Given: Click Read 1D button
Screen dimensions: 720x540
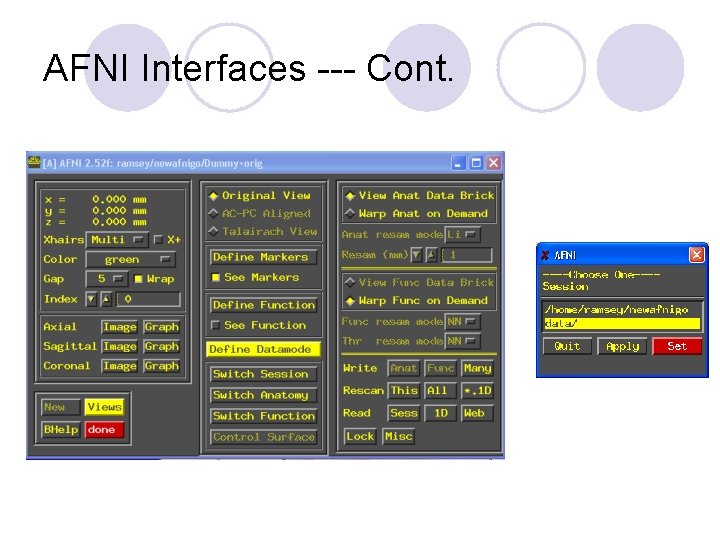Looking at the screenshot, I should [440, 413].
